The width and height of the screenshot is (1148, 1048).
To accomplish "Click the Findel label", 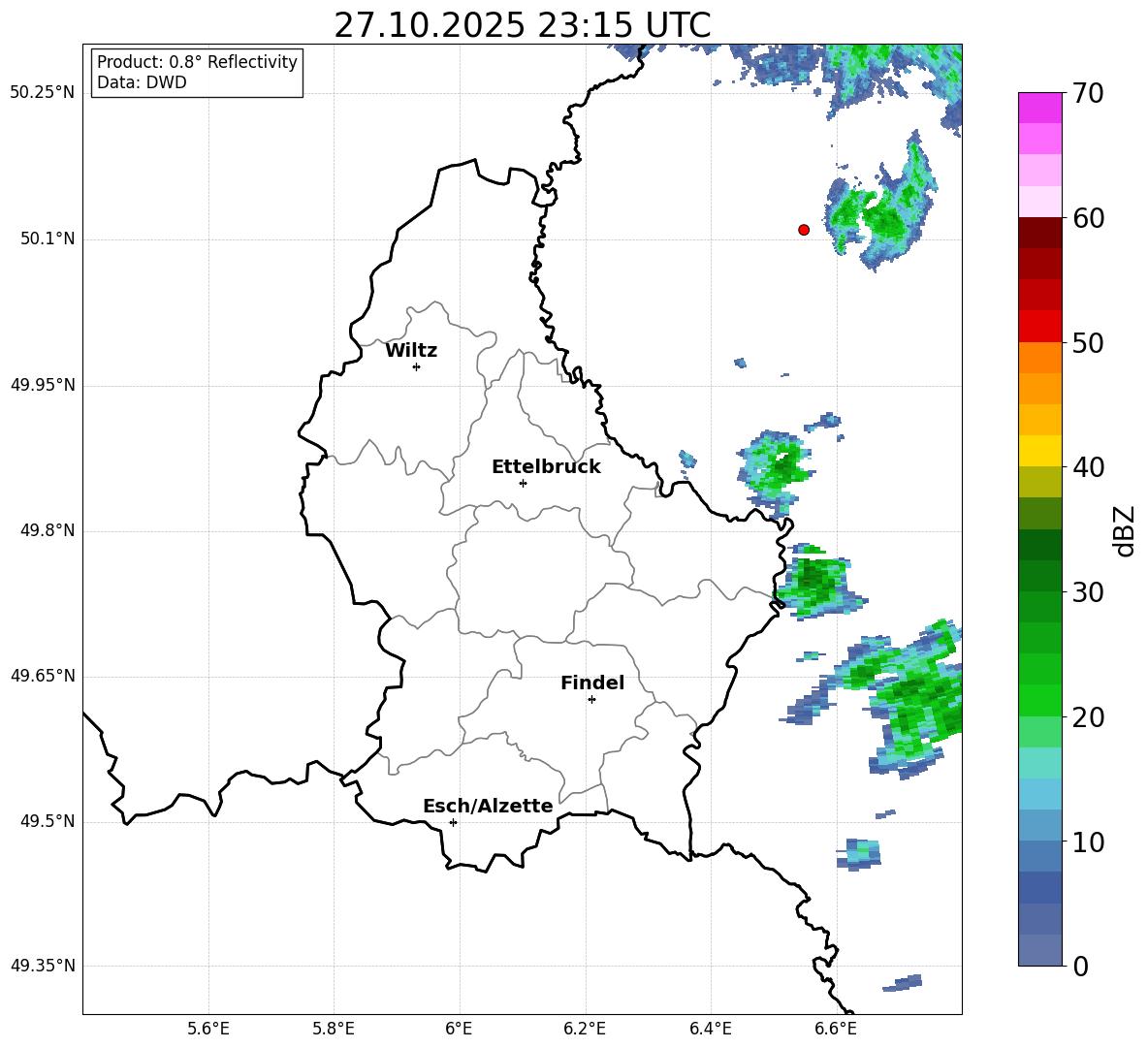I will tap(592, 683).
